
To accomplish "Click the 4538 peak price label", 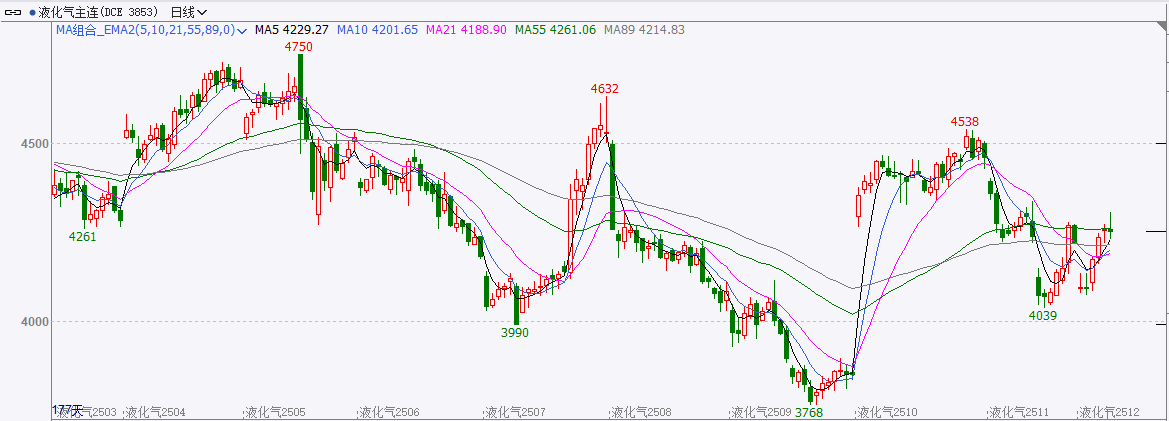I will click(x=964, y=121).
